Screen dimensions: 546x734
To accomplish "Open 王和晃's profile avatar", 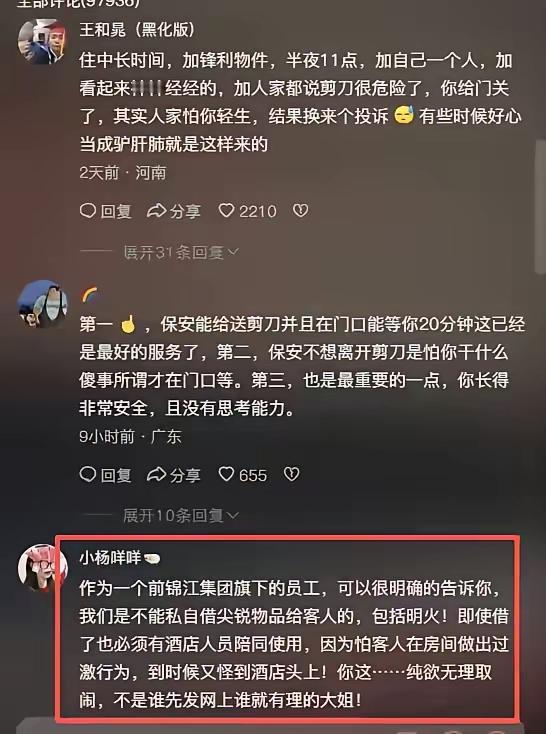I will [x=42, y=42].
